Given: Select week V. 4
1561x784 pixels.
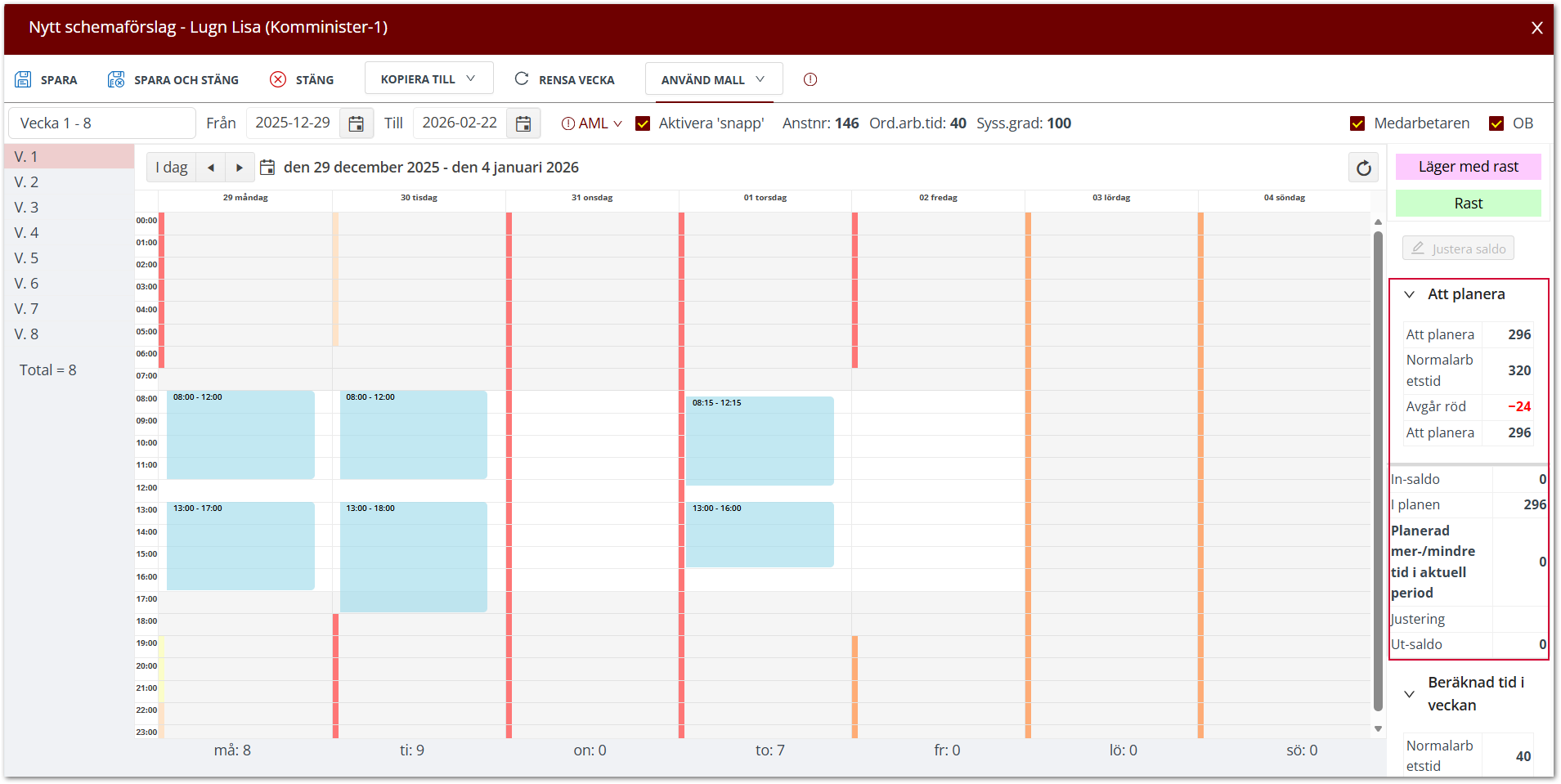Looking at the screenshot, I should pyautogui.click(x=70, y=232).
